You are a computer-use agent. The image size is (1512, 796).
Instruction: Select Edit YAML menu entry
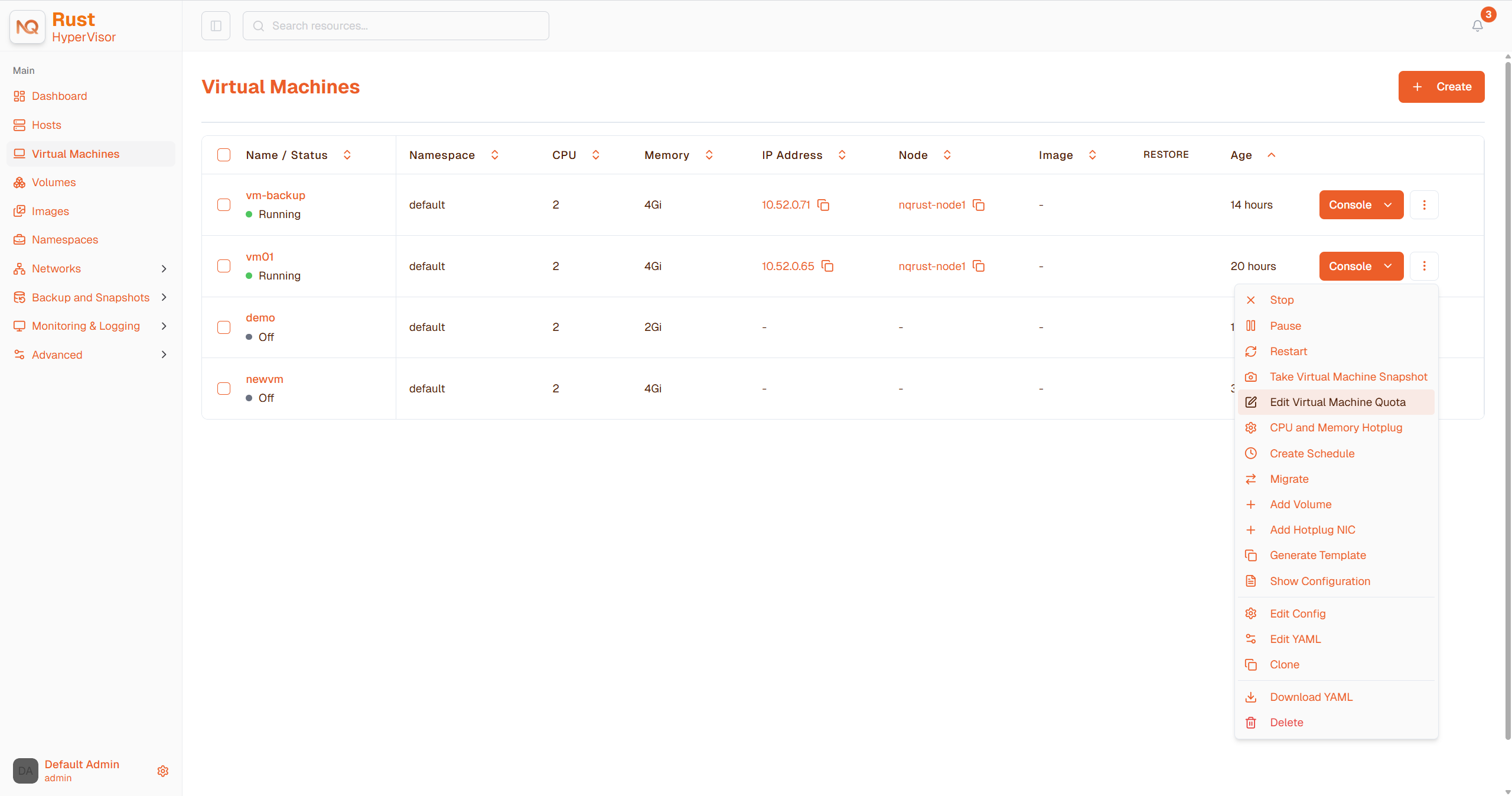point(1336,639)
